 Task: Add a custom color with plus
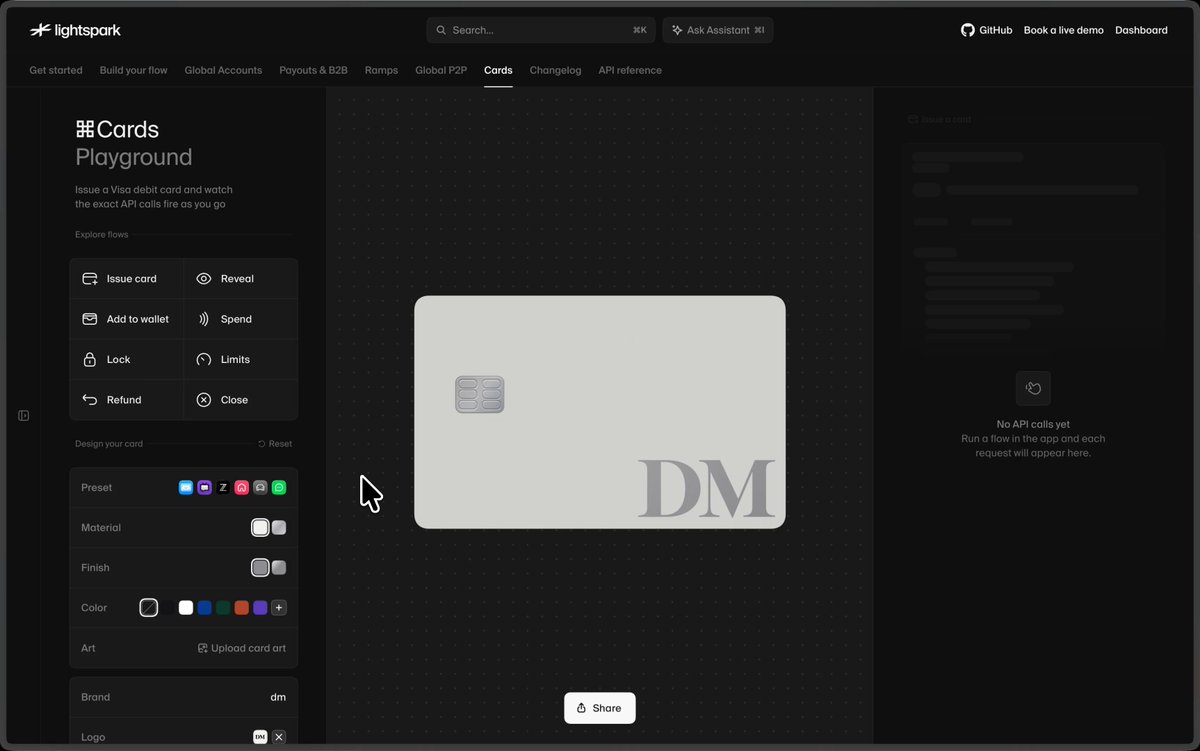(279, 607)
